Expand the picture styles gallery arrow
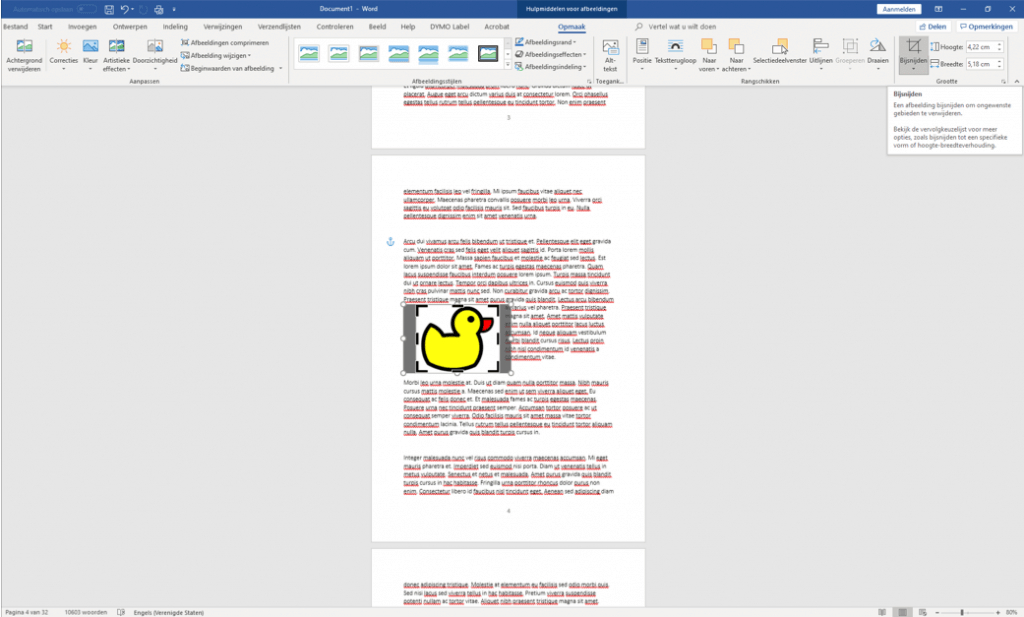Viewport: 1024px width, 617px height. tap(508, 65)
